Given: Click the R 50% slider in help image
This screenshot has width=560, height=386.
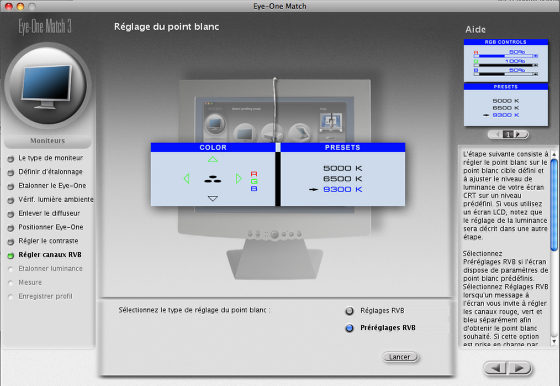Looking at the screenshot, I should point(506,56).
